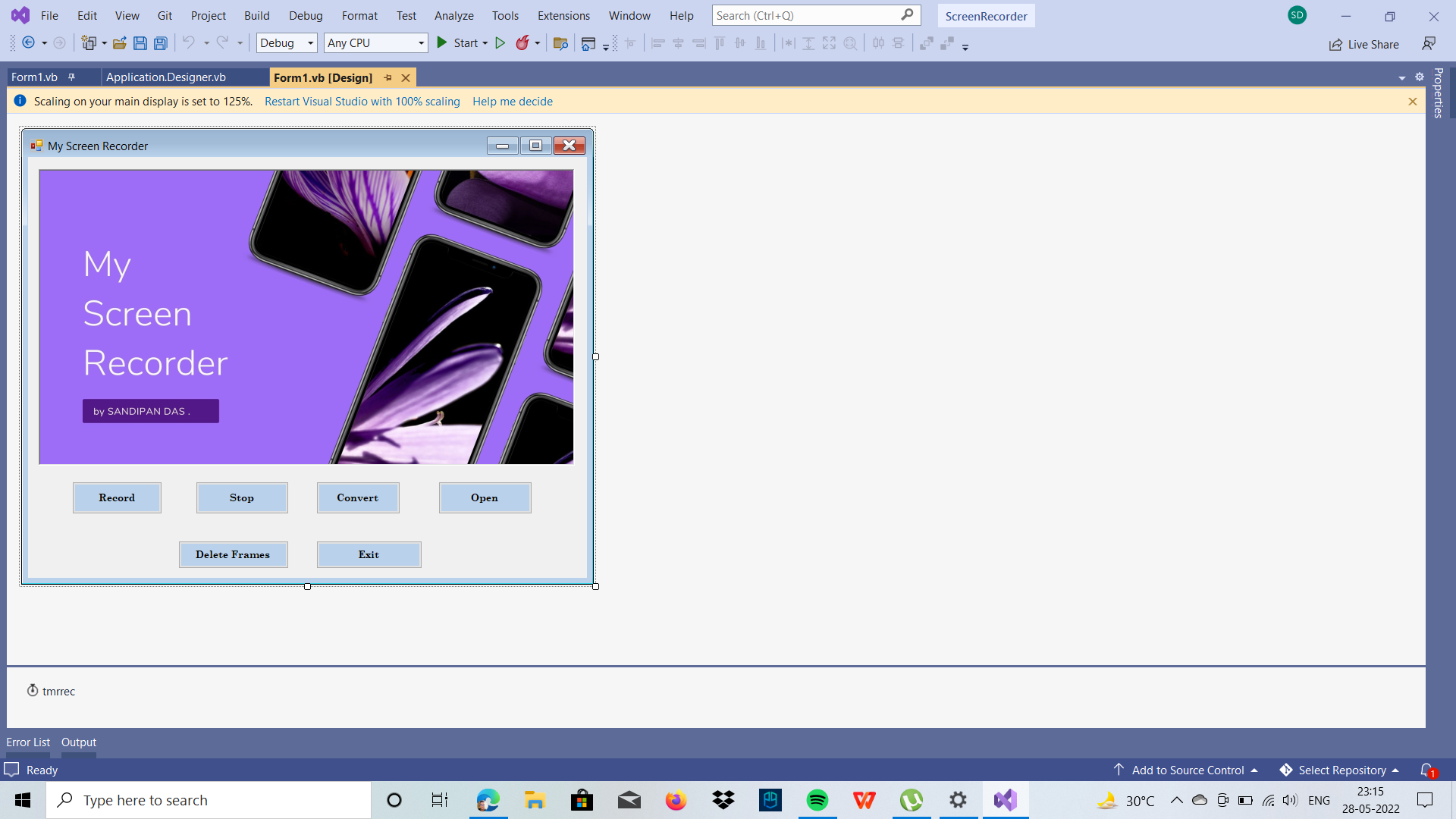Select the Record button in the form designer
Screen dimensions: 1456x819
117,497
